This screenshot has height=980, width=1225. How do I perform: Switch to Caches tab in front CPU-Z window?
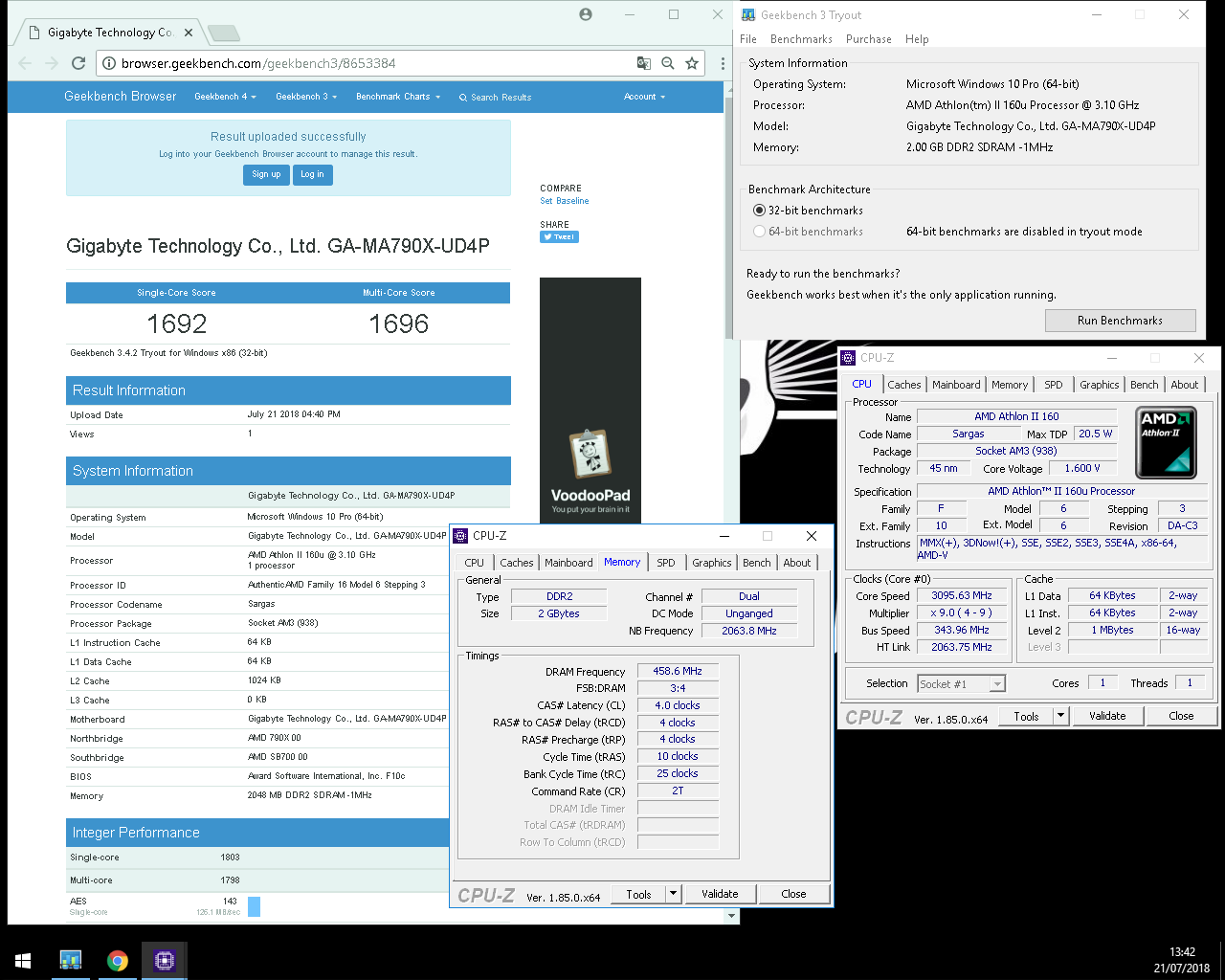point(517,563)
